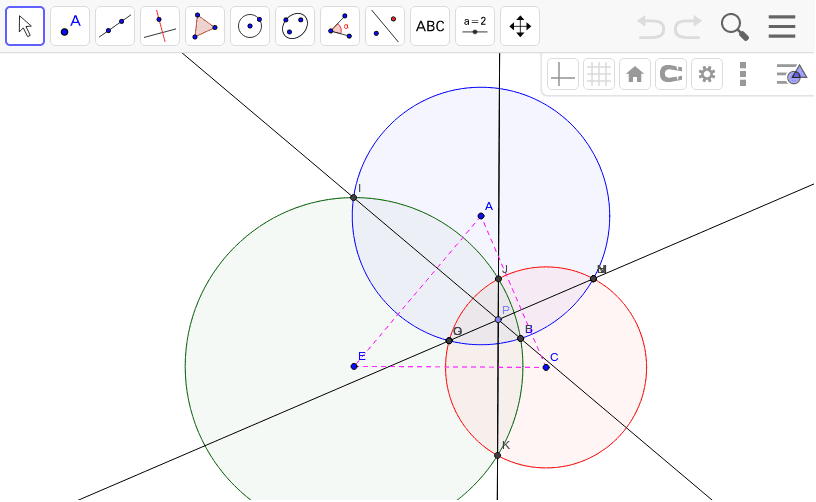This screenshot has height=502, width=816.
Task: Select the Move arrow tool
Action: (25, 26)
